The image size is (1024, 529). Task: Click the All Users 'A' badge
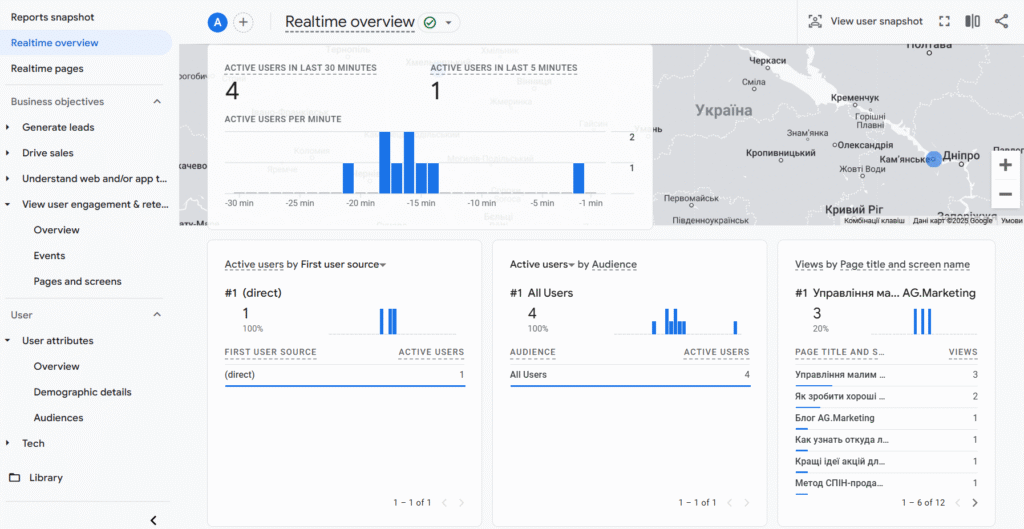click(x=217, y=22)
